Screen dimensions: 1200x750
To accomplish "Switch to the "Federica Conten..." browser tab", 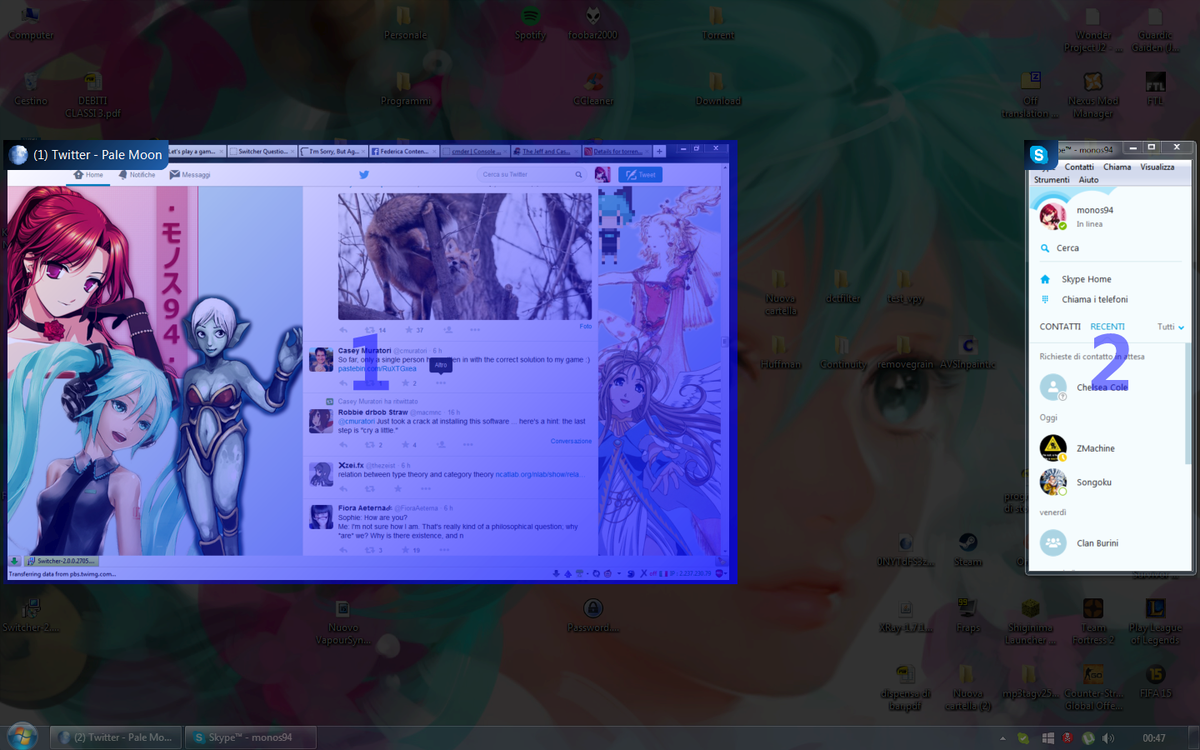I will click(404, 151).
